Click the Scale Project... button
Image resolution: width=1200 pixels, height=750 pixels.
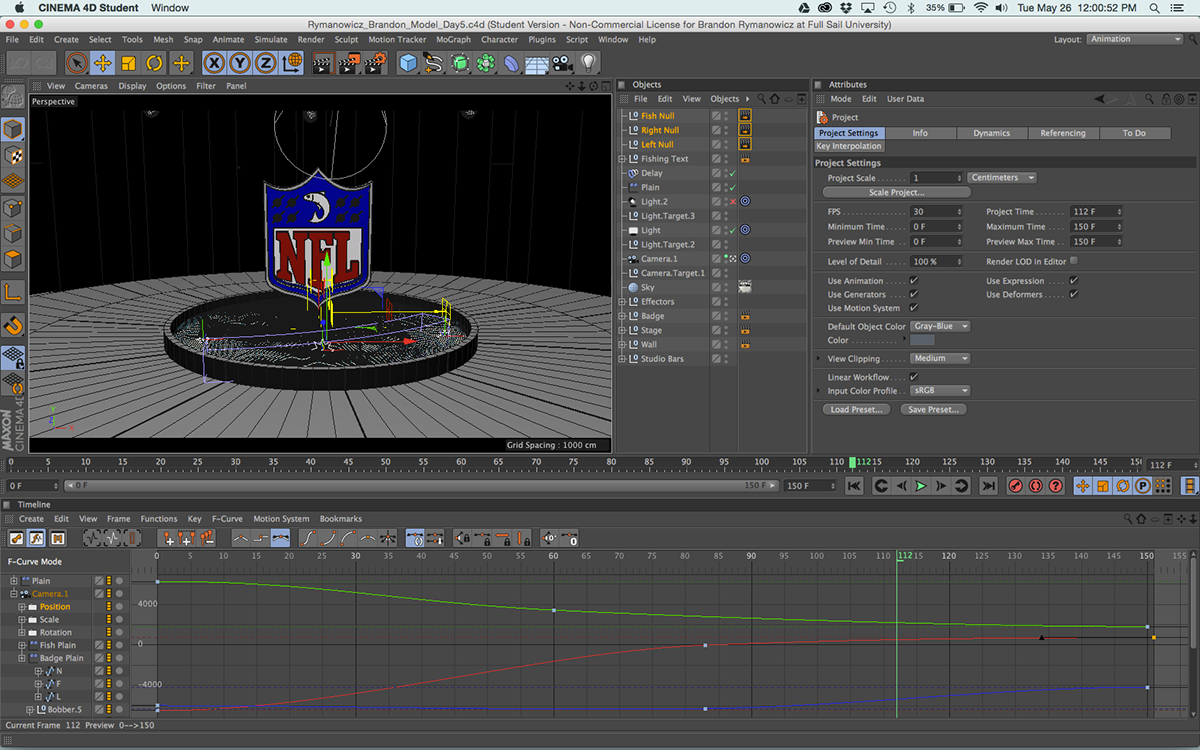(897, 192)
